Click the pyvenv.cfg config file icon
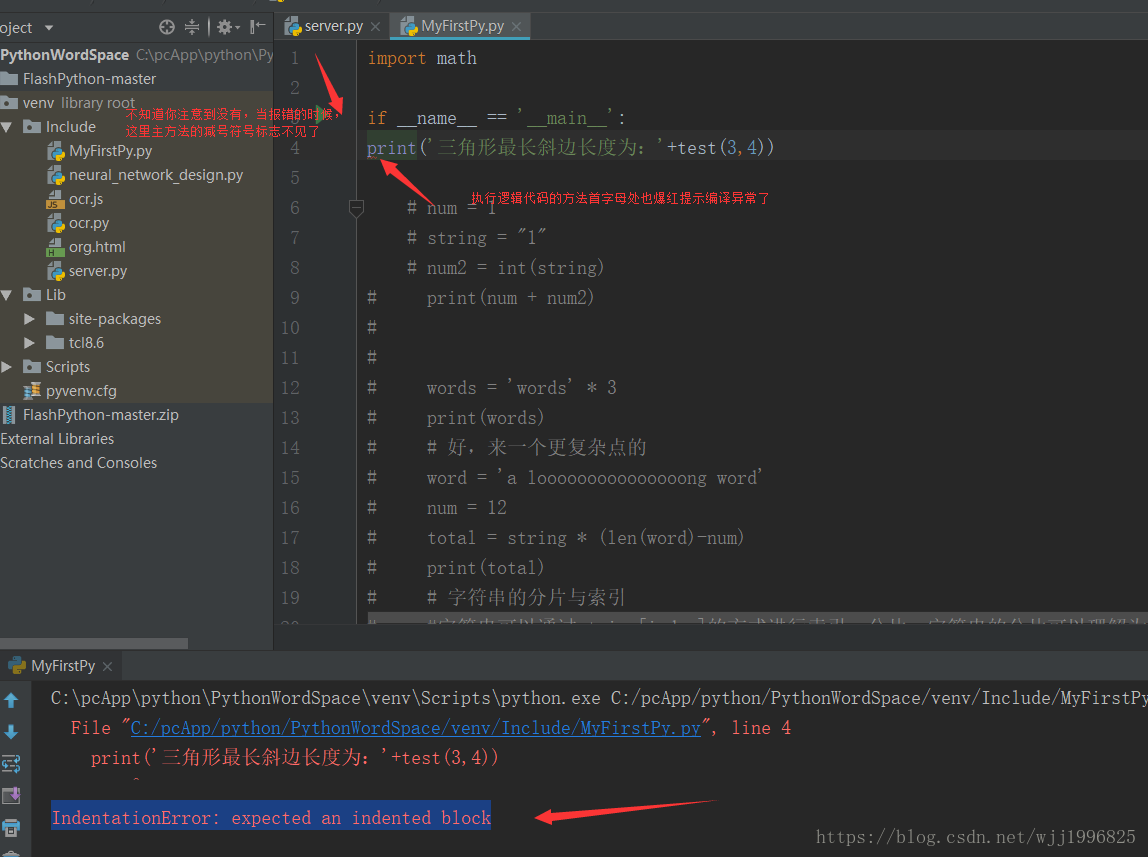The height and width of the screenshot is (857, 1148). tap(32, 391)
